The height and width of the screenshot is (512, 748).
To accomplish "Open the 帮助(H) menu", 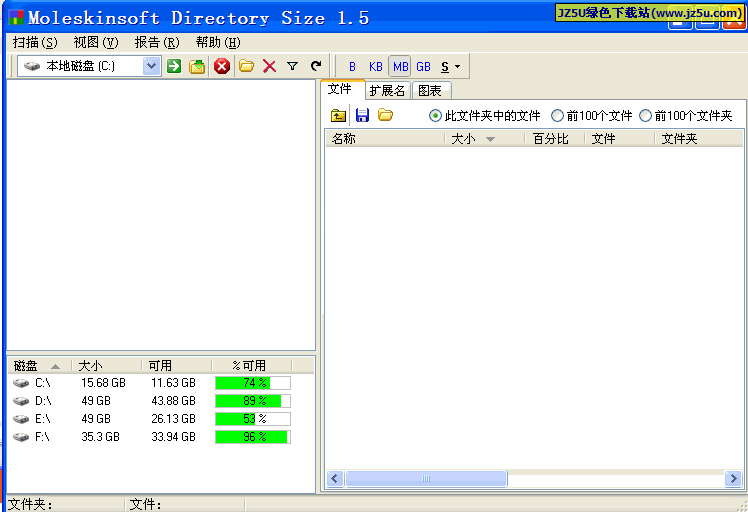I will click(218, 42).
